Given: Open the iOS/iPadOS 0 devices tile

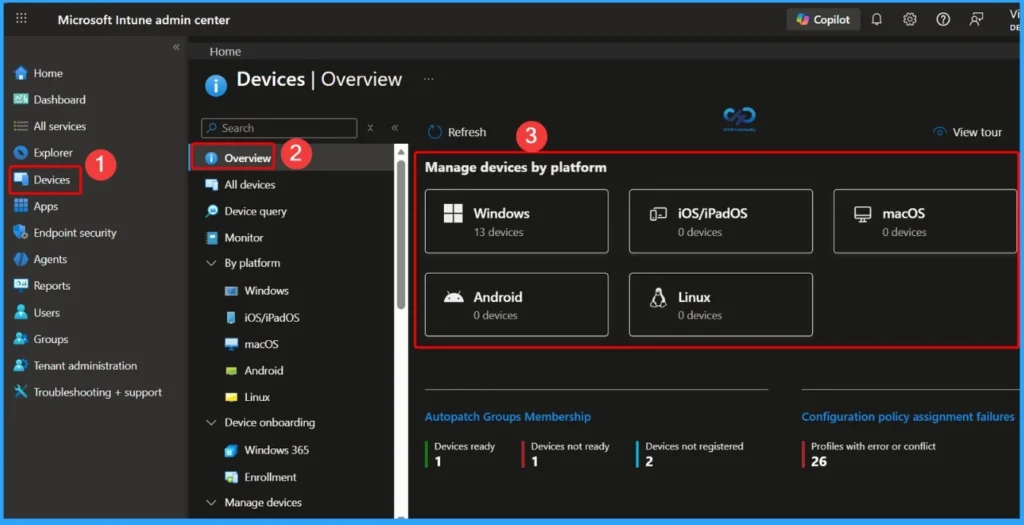Looking at the screenshot, I should pos(721,221).
